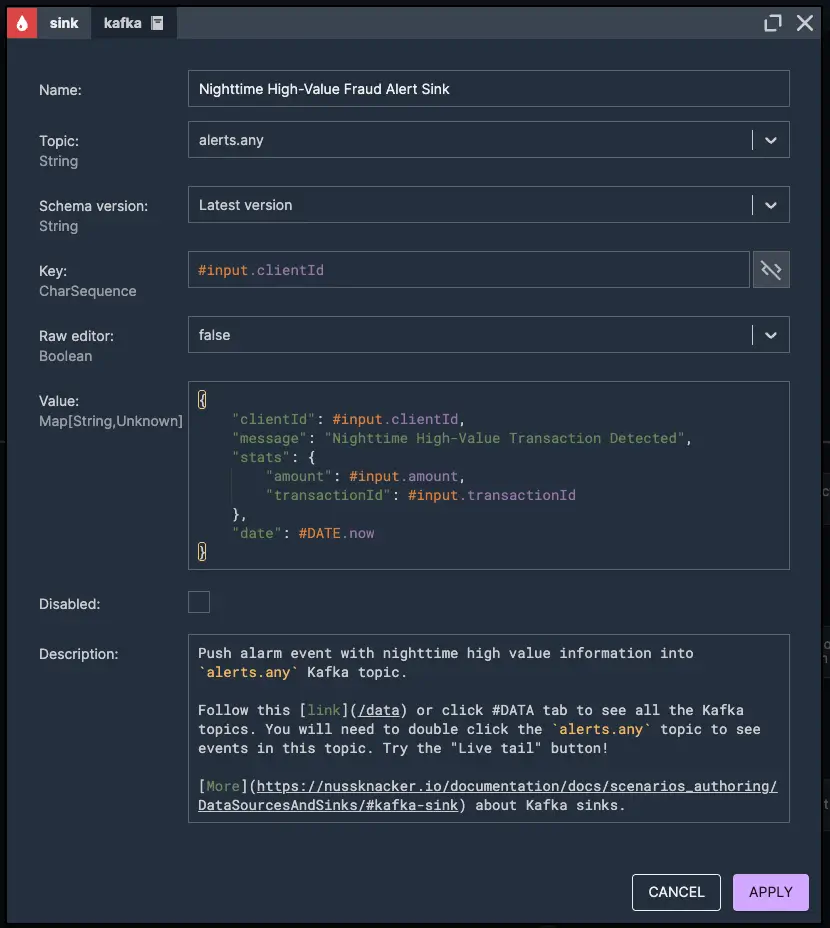Click the expand window icon

pyautogui.click(x=773, y=23)
